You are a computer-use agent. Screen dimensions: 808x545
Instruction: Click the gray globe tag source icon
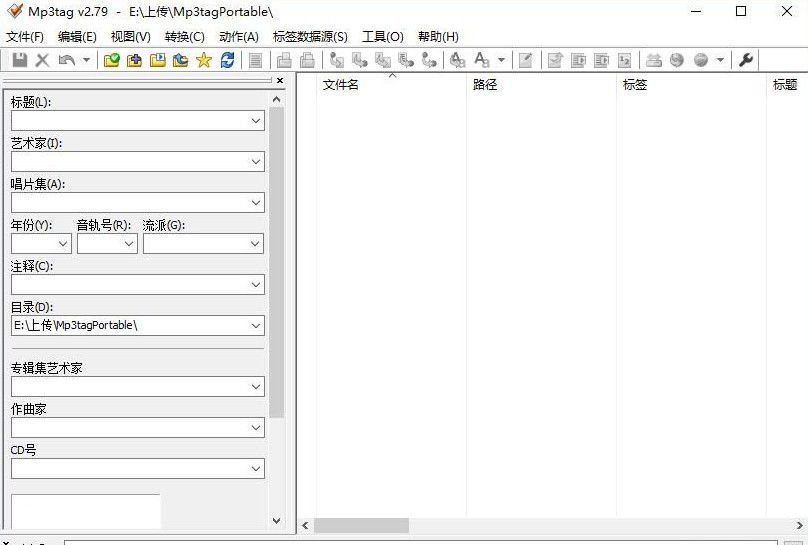[x=677, y=60]
